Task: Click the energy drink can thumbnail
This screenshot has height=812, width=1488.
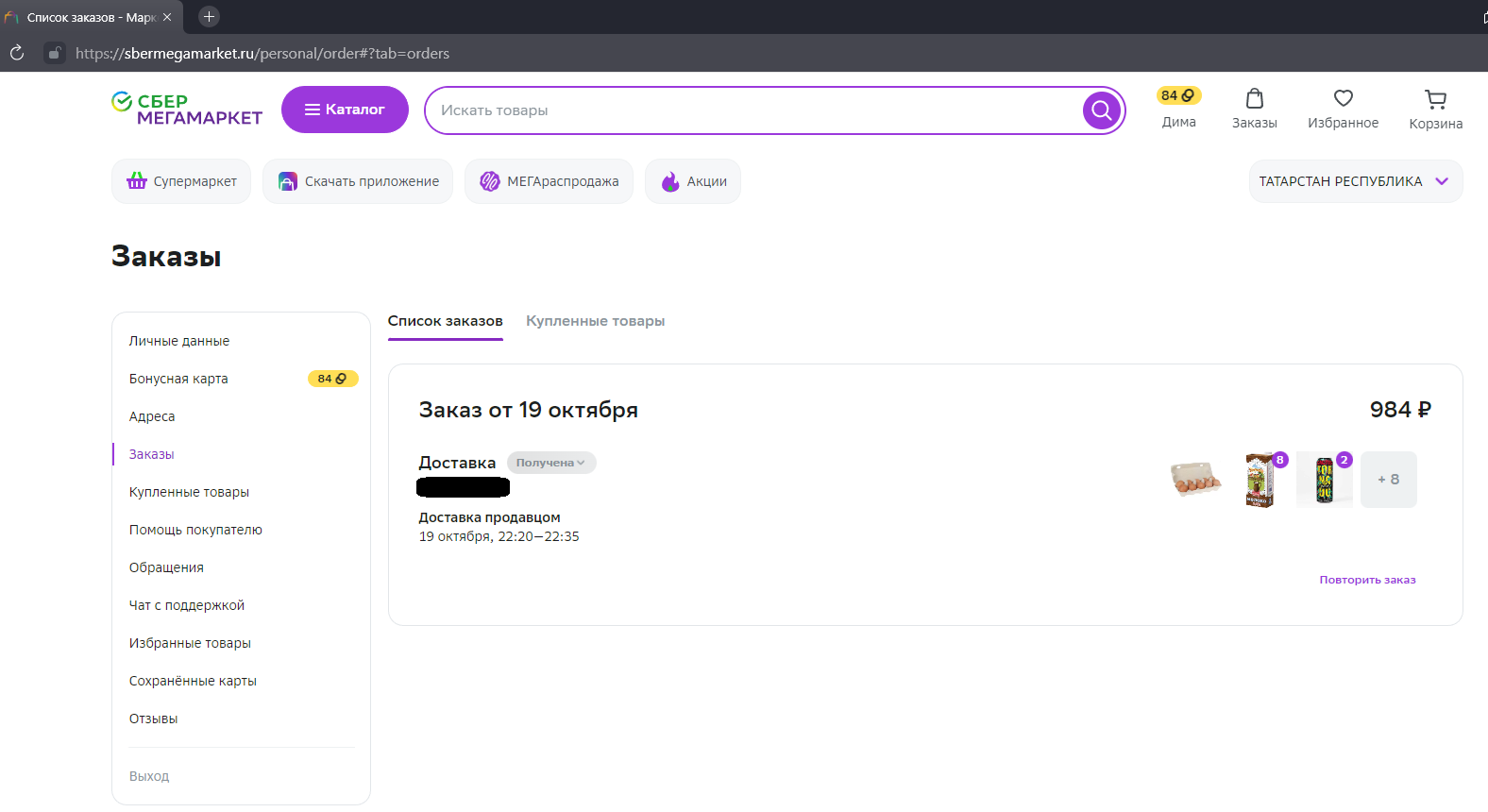Action: pos(1325,480)
